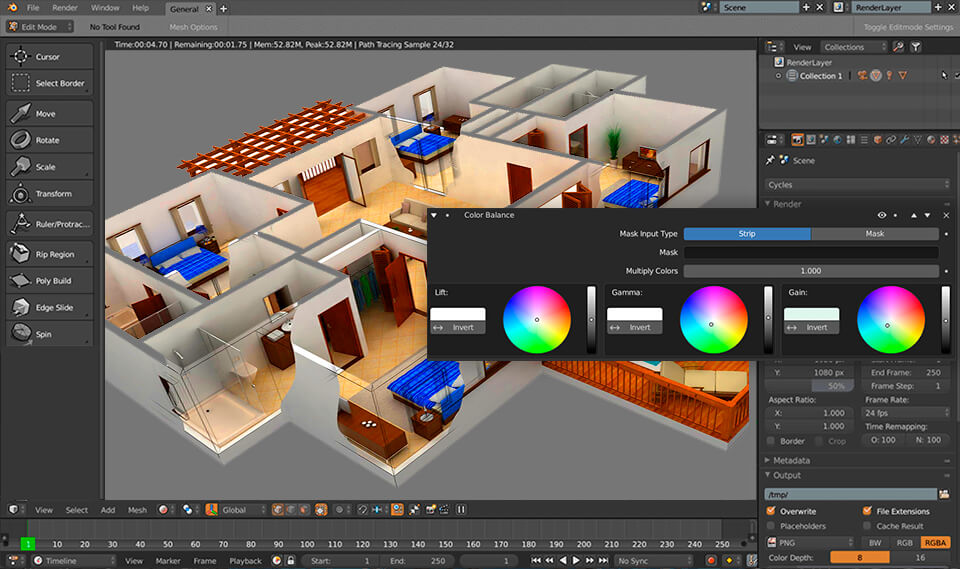960x569 pixels.
Task: Pick the Rotate tool
Action: click(49, 140)
